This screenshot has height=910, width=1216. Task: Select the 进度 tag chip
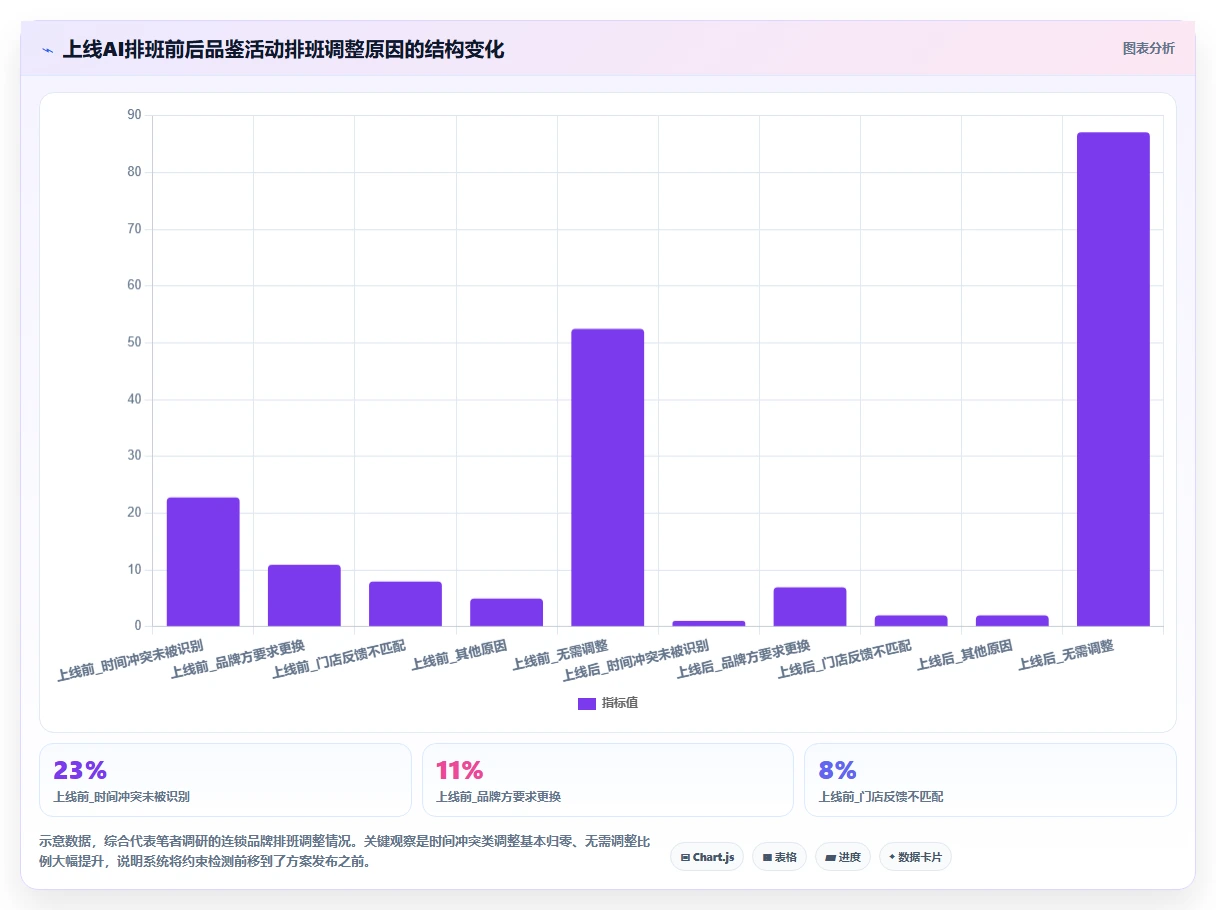point(843,857)
